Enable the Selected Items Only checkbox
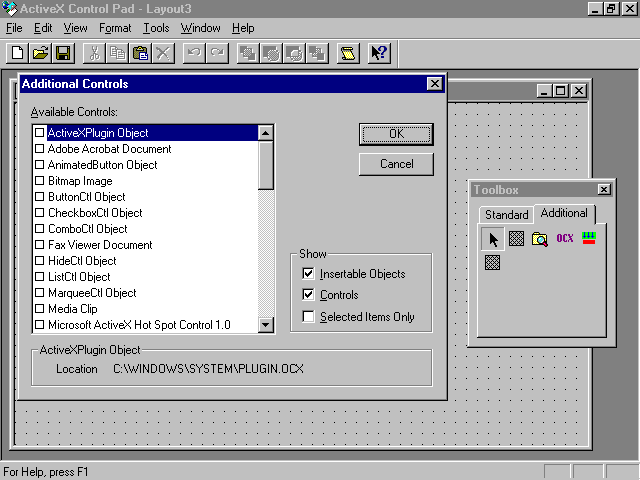The width and height of the screenshot is (640, 480). (309, 317)
